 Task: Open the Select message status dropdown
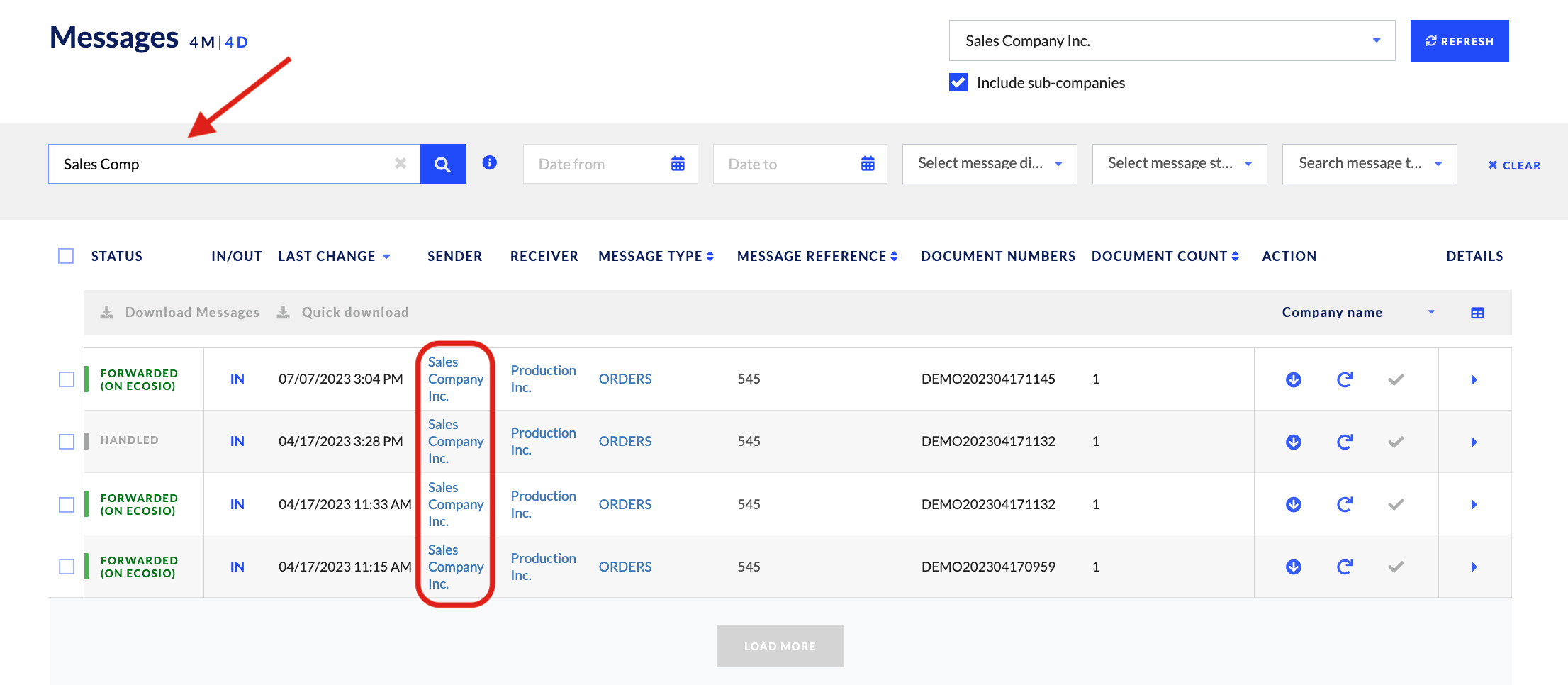click(x=1180, y=164)
